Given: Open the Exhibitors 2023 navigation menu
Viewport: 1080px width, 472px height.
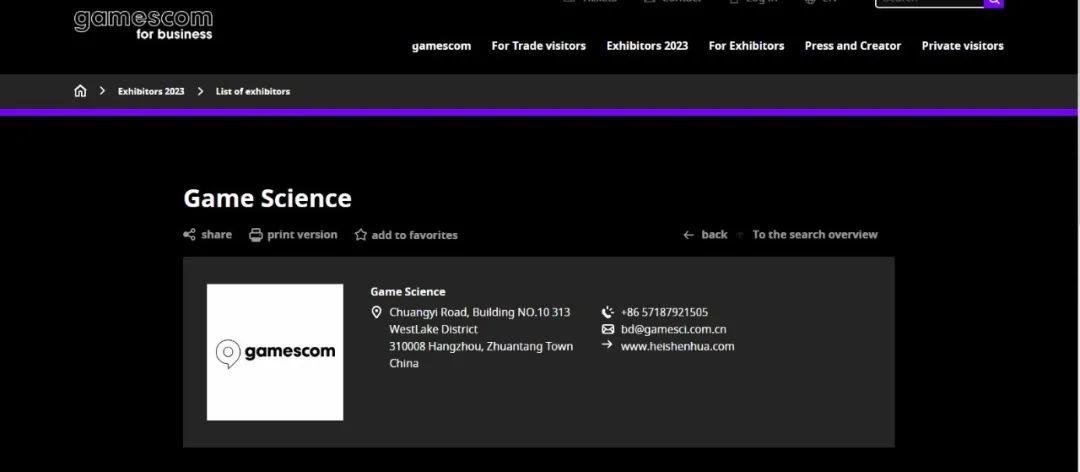Looking at the screenshot, I should coord(647,46).
